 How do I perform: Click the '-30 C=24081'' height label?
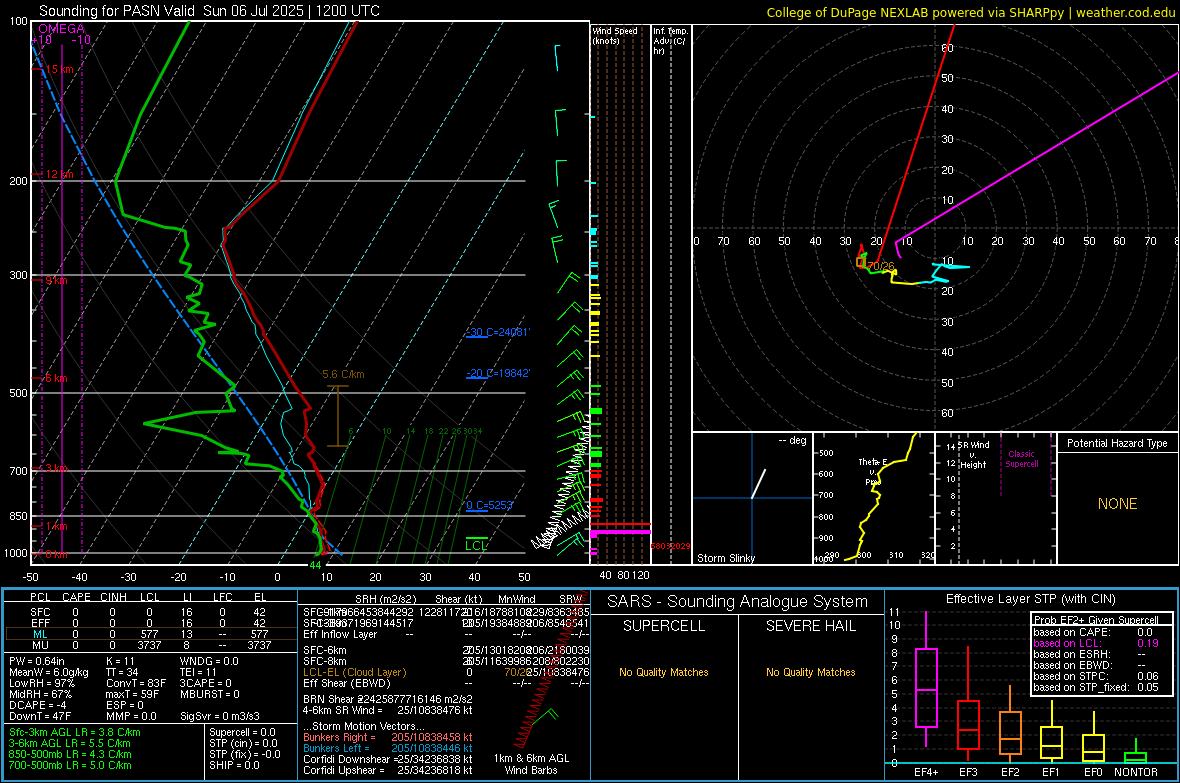(498, 332)
